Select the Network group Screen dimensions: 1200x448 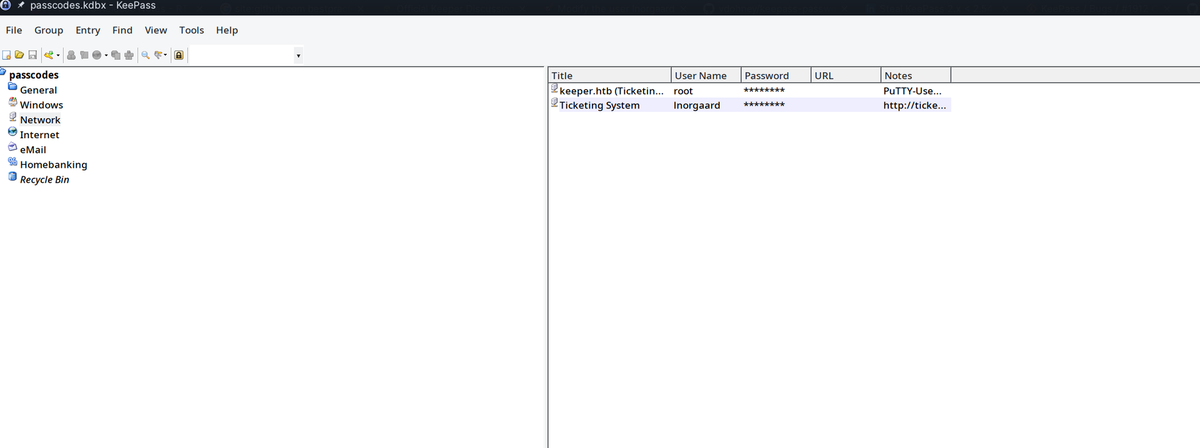click(x=40, y=120)
